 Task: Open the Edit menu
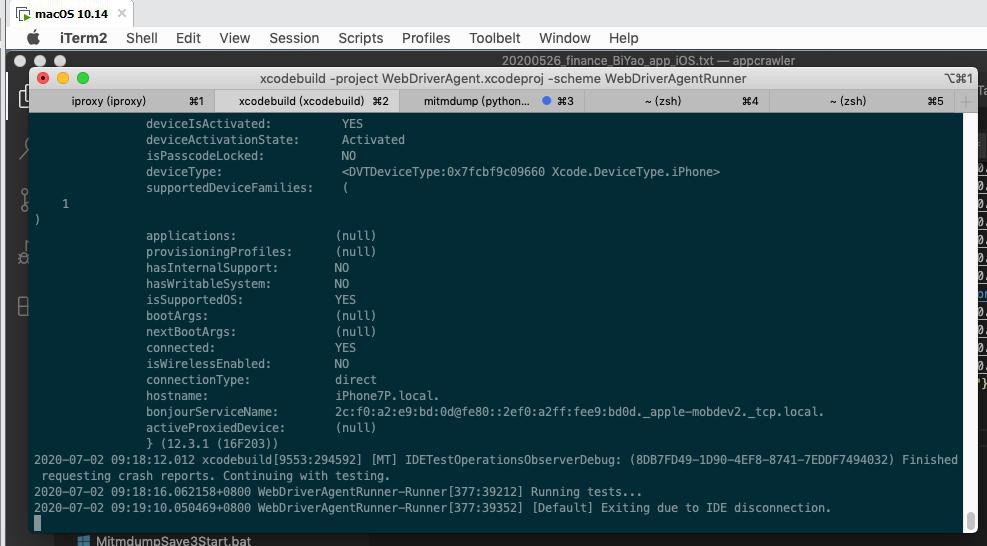pyautogui.click(x=188, y=38)
